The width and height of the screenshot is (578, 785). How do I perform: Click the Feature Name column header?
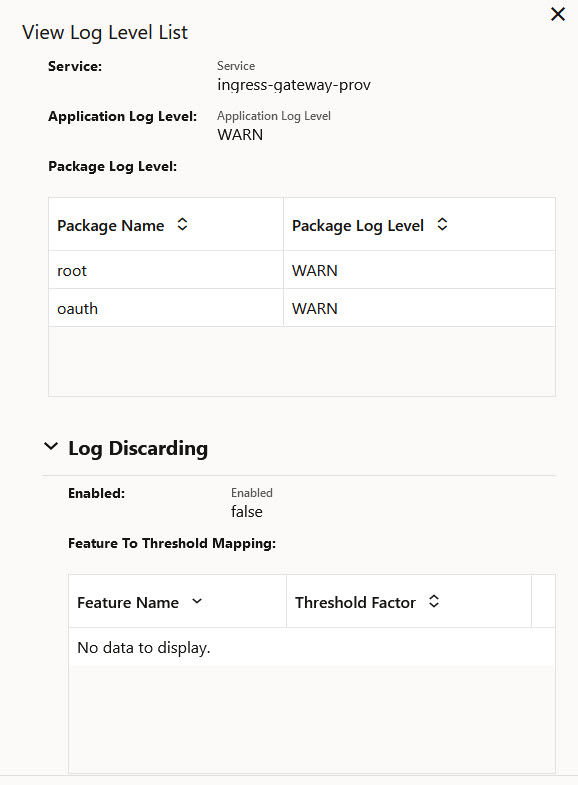point(178,601)
